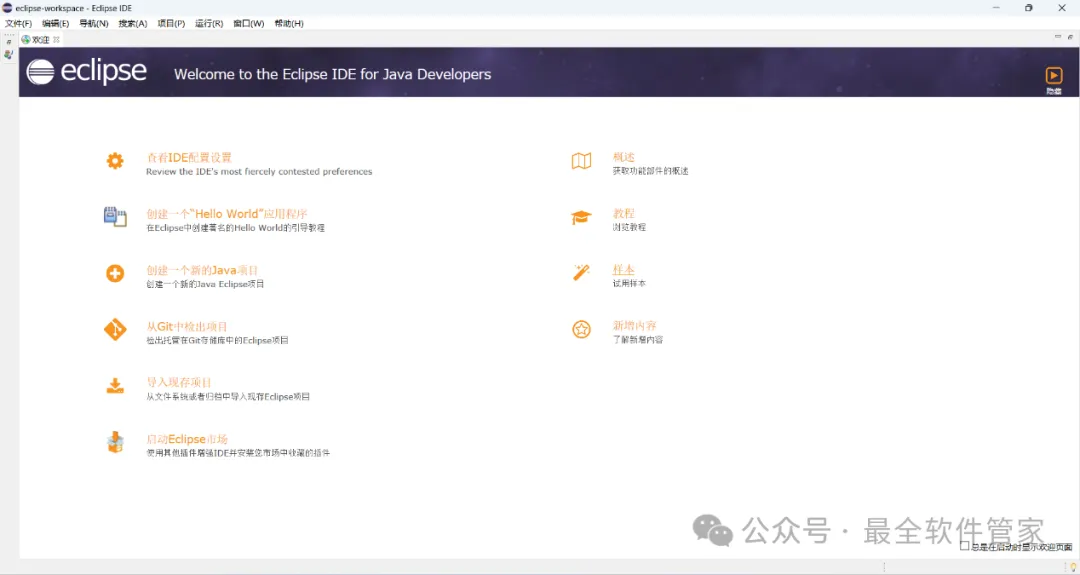Viewport: 1080px width, 575px height.
Task: Open the 导航(N) menu
Action: pos(94,23)
